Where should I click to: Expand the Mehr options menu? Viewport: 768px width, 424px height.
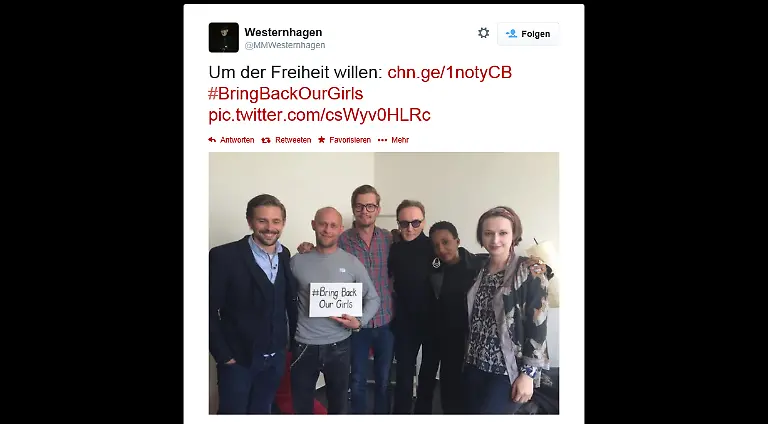pos(400,140)
